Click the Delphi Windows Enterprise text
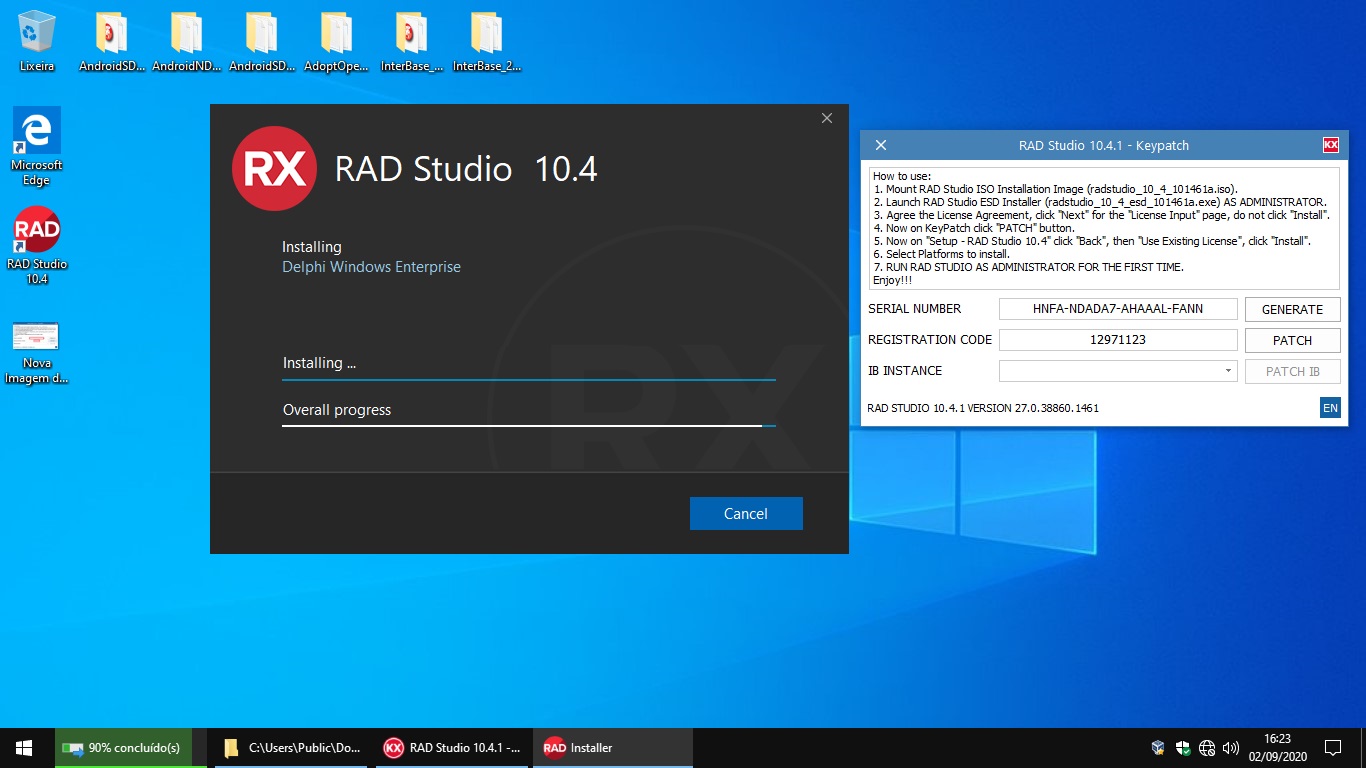1366x768 pixels. coord(371,267)
